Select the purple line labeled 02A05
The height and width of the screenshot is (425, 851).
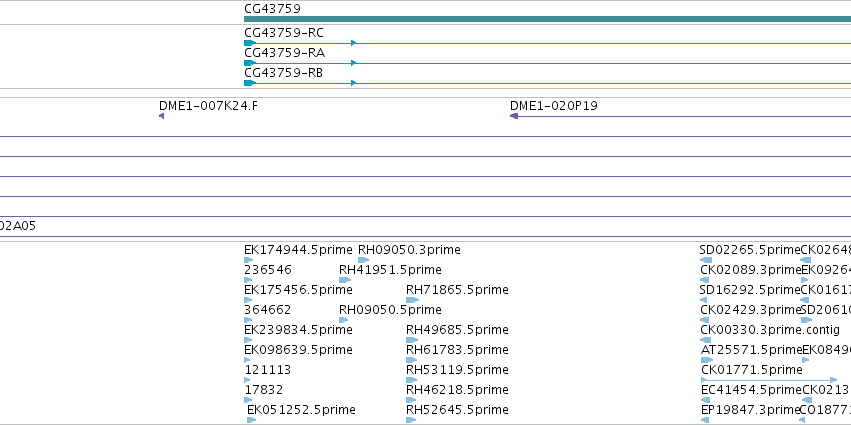tap(426, 237)
